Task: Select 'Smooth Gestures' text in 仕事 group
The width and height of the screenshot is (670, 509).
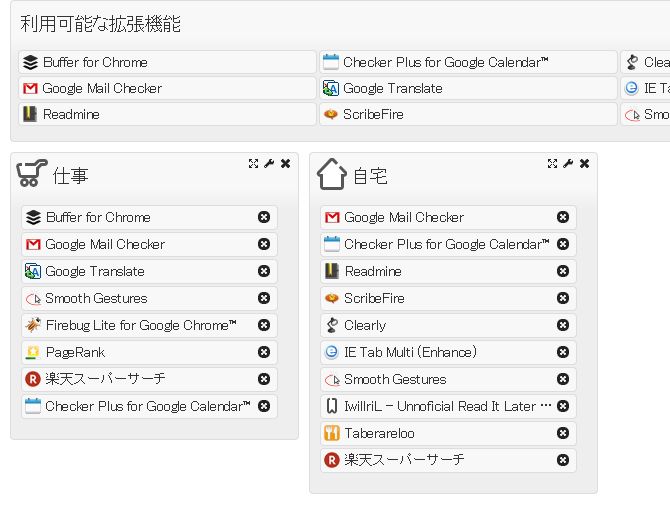Action: click(x=96, y=298)
